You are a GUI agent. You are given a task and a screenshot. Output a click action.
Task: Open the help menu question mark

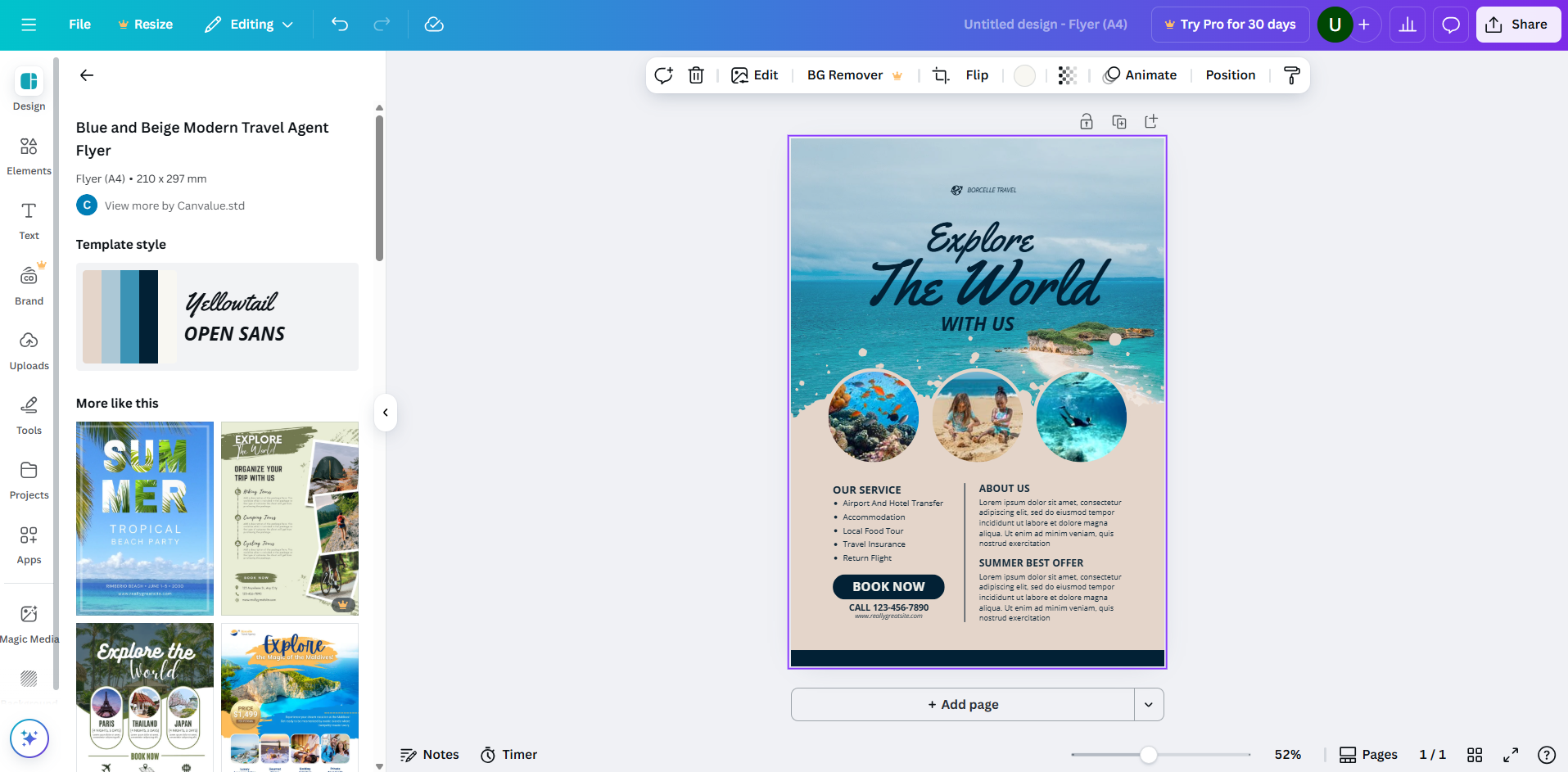[x=1546, y=754]
